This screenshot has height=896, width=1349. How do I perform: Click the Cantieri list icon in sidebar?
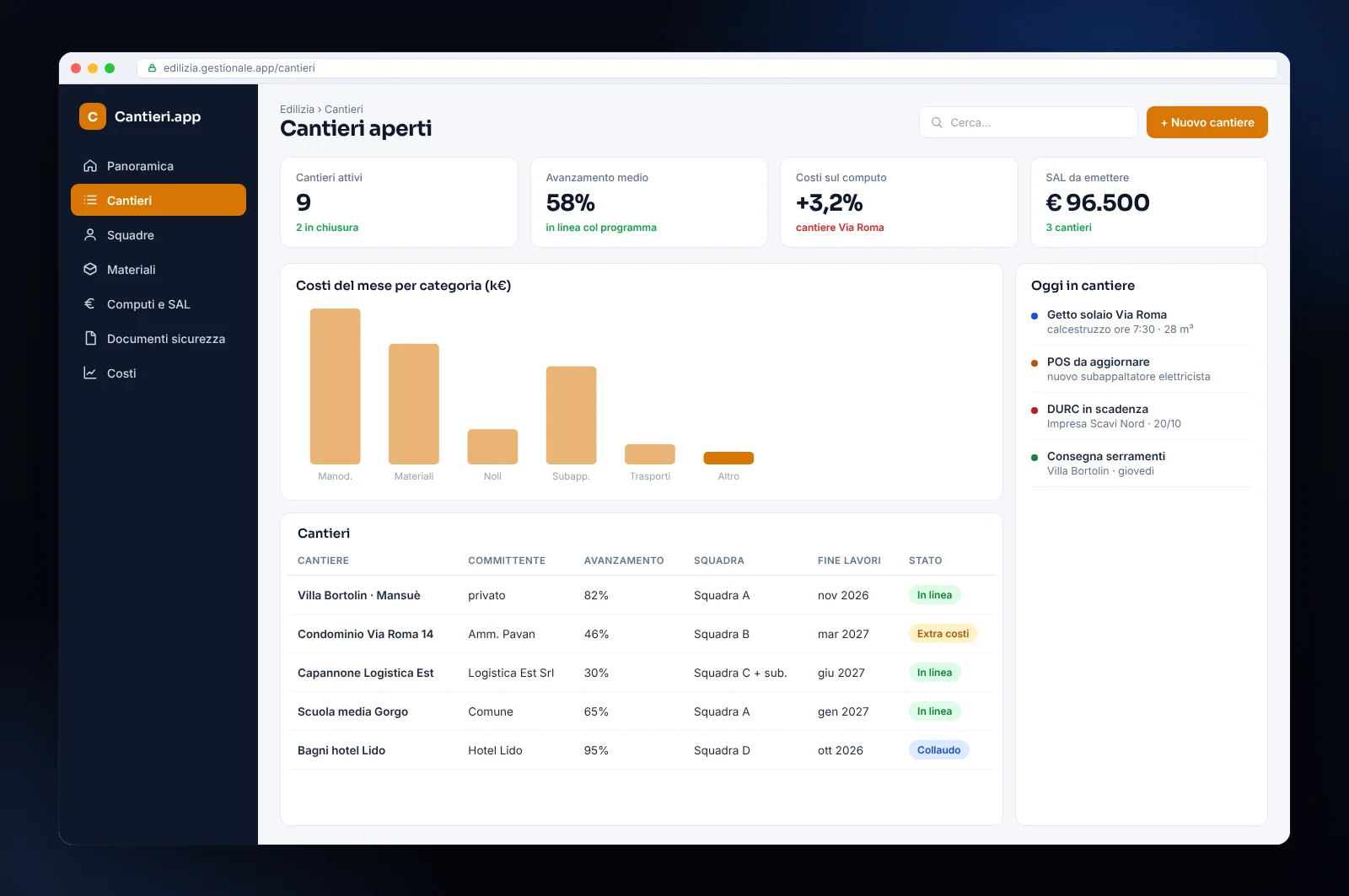point(90,201)
